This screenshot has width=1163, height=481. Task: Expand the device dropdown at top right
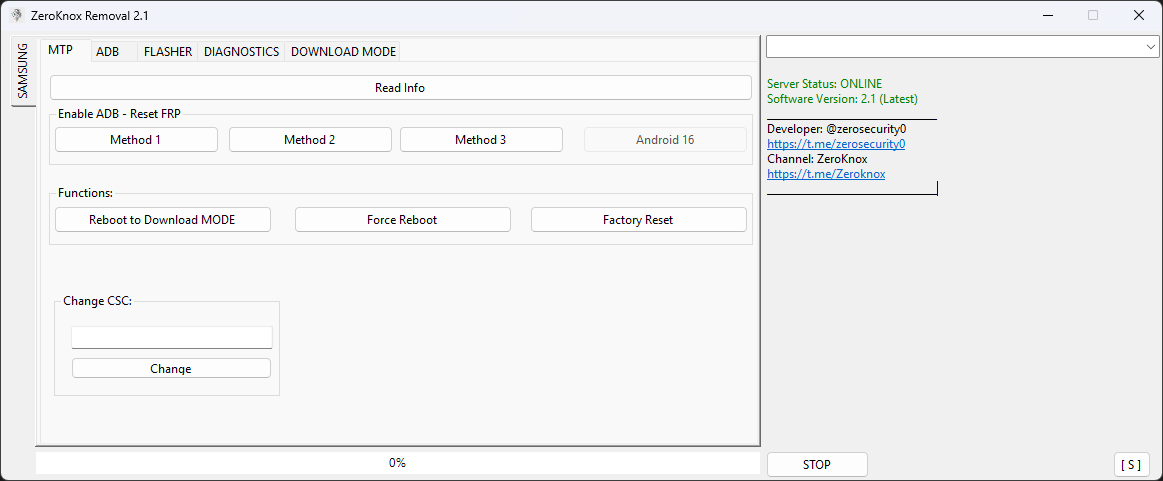click(x=1151, y=46)
